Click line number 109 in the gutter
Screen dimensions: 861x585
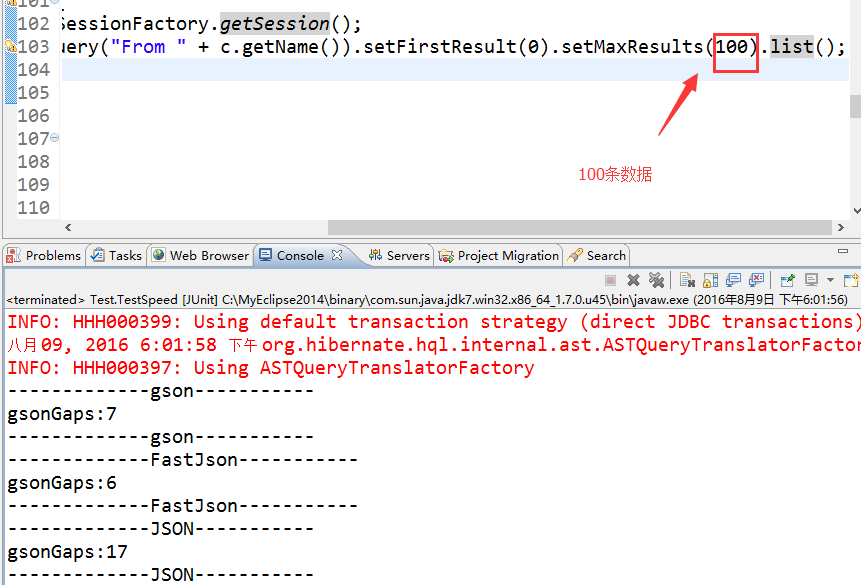click(x=33, y=185)
